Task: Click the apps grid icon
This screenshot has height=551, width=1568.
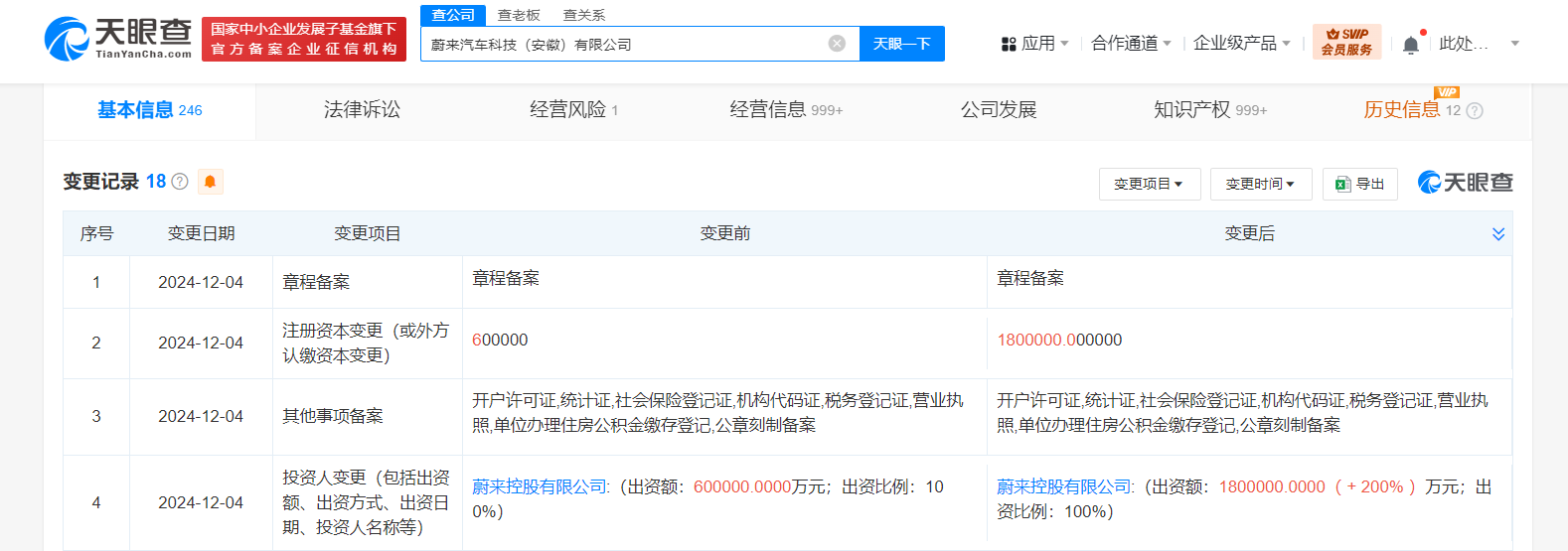Action: 1009,44
